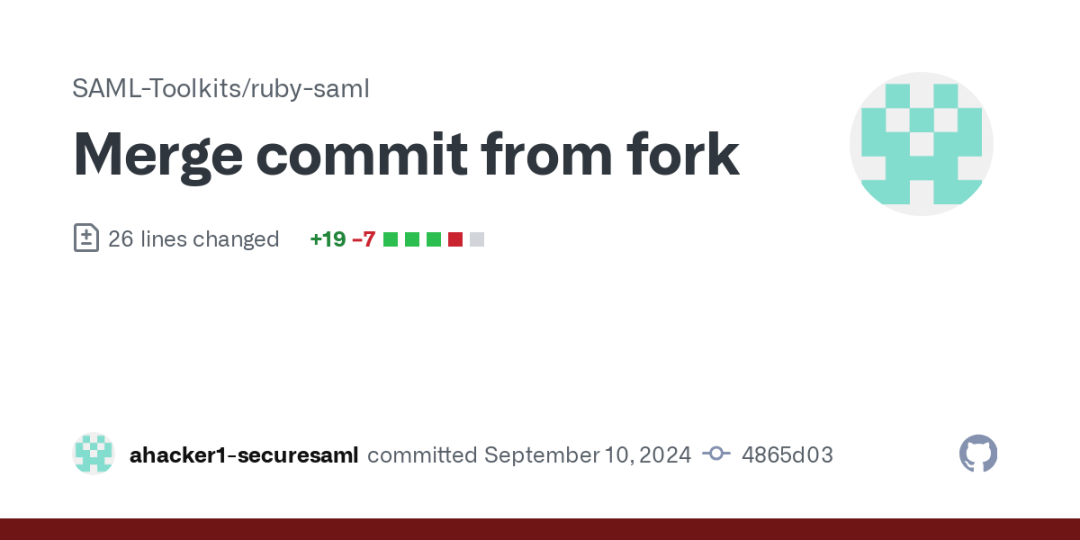This screenshot has height=540, width=1080.
Task: Click the 26 lines changed label
Action: point(194,239)
